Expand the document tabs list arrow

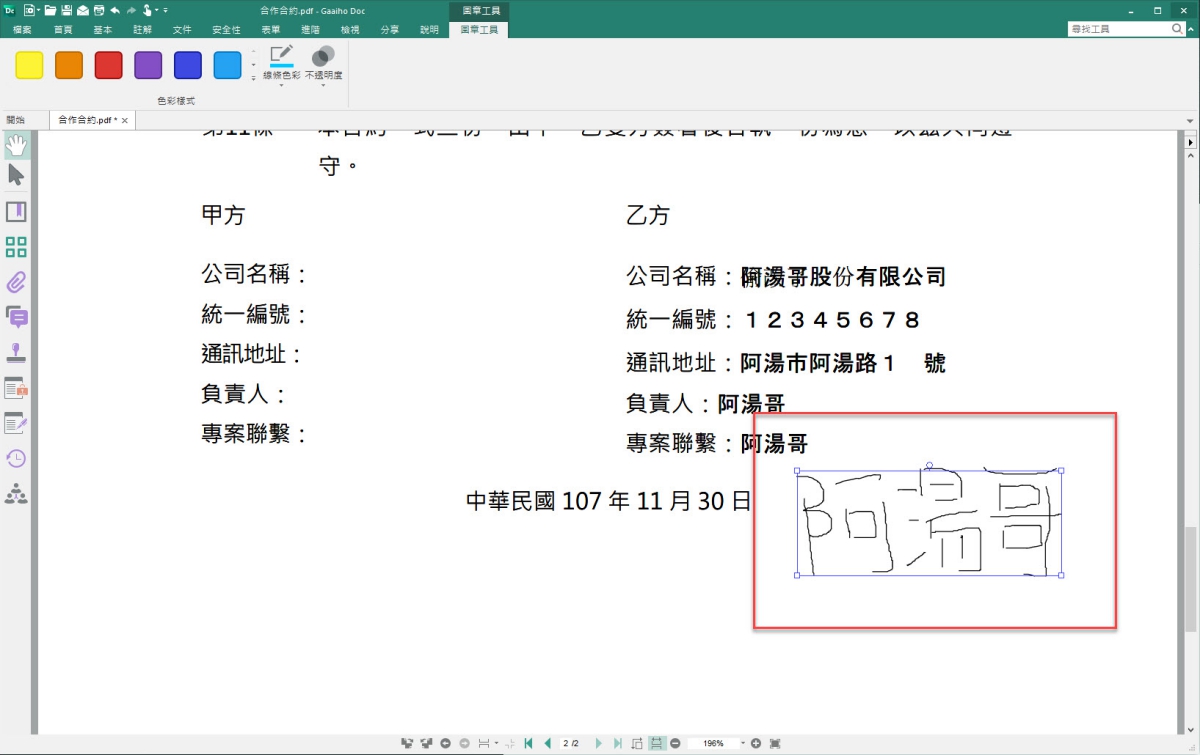[x=1190, y=120]
